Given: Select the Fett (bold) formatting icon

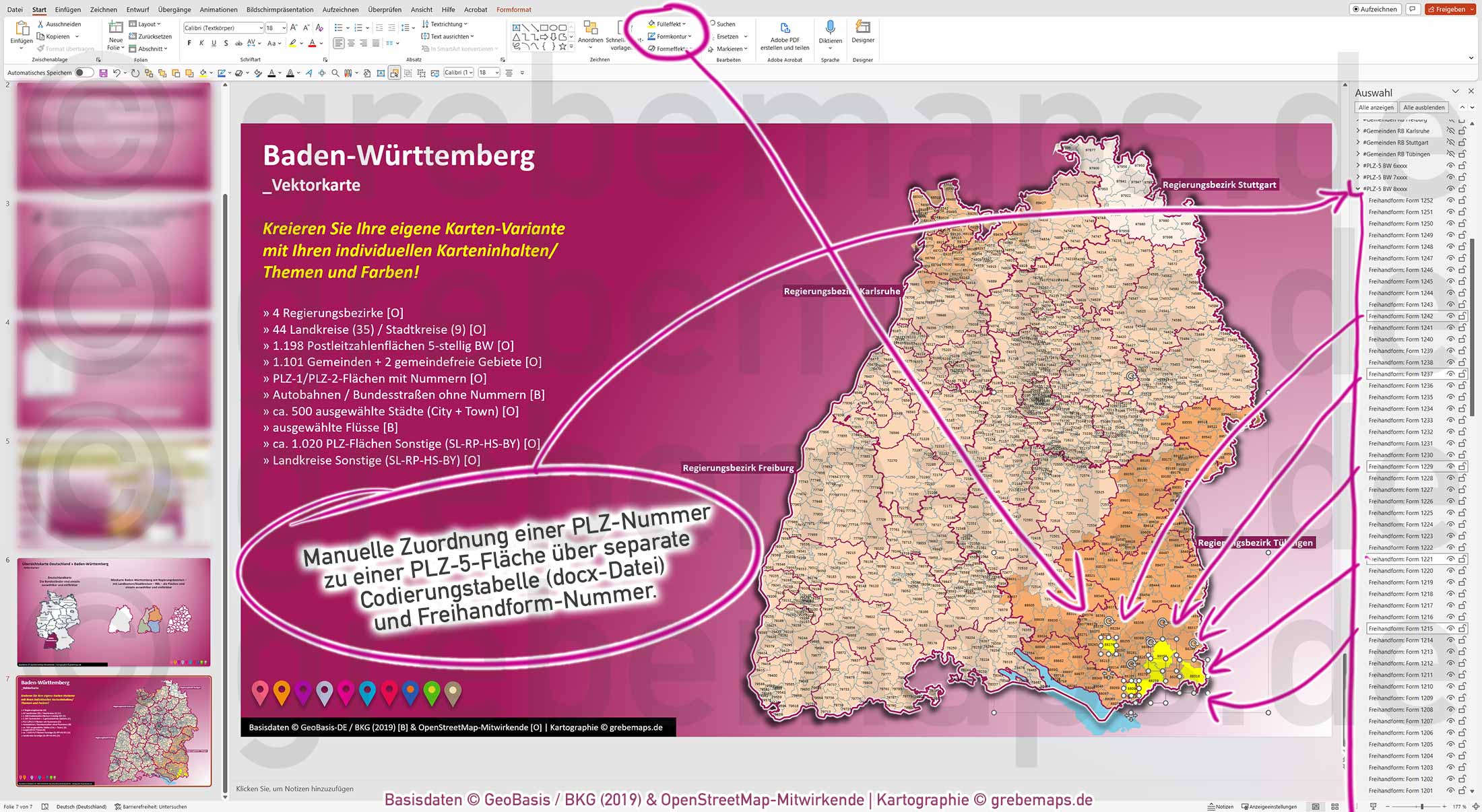Looking at the screenshot, I should (x=189, y=42).
